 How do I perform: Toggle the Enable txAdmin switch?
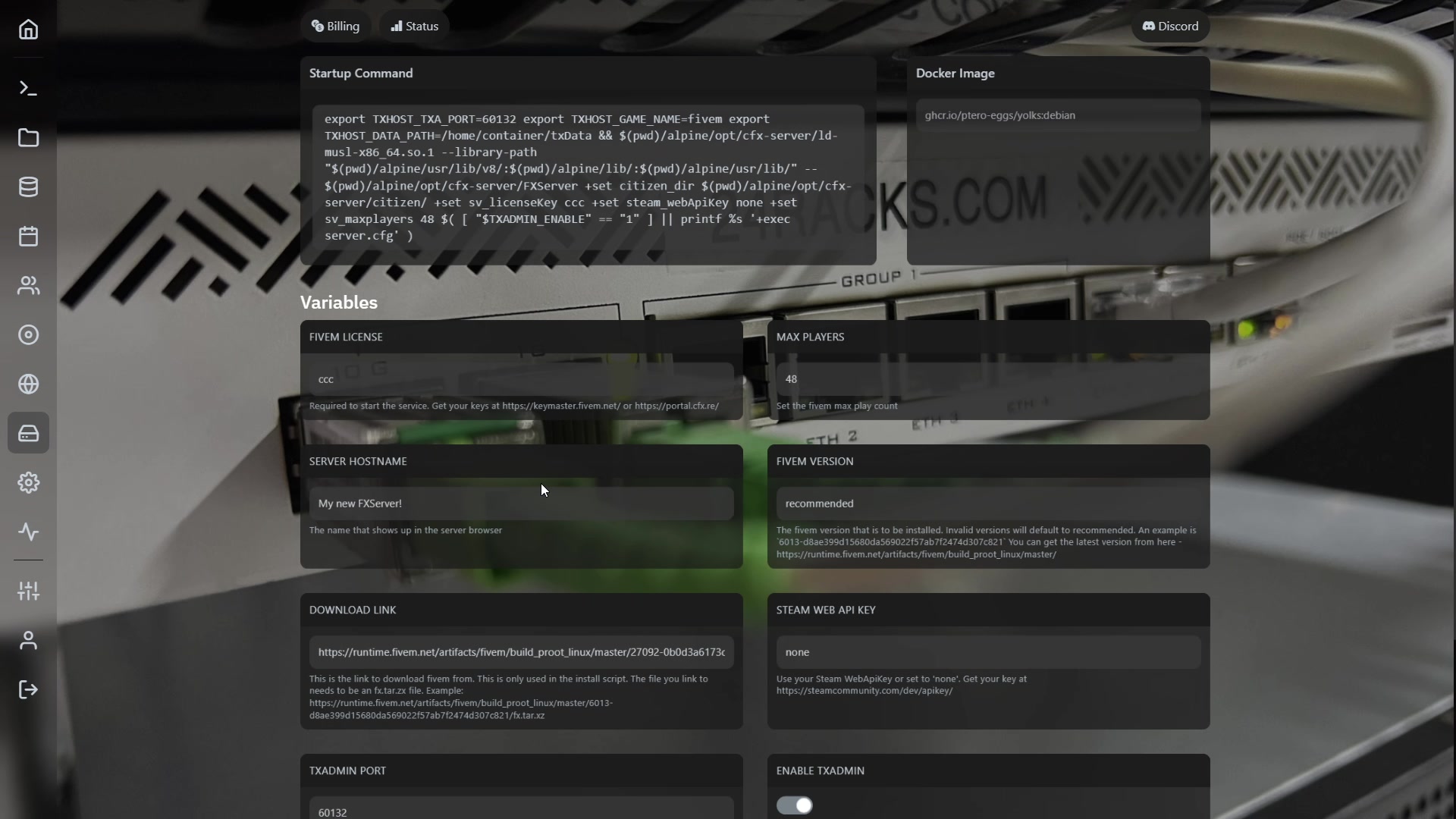pyautogui.click(x=795, y=805)
